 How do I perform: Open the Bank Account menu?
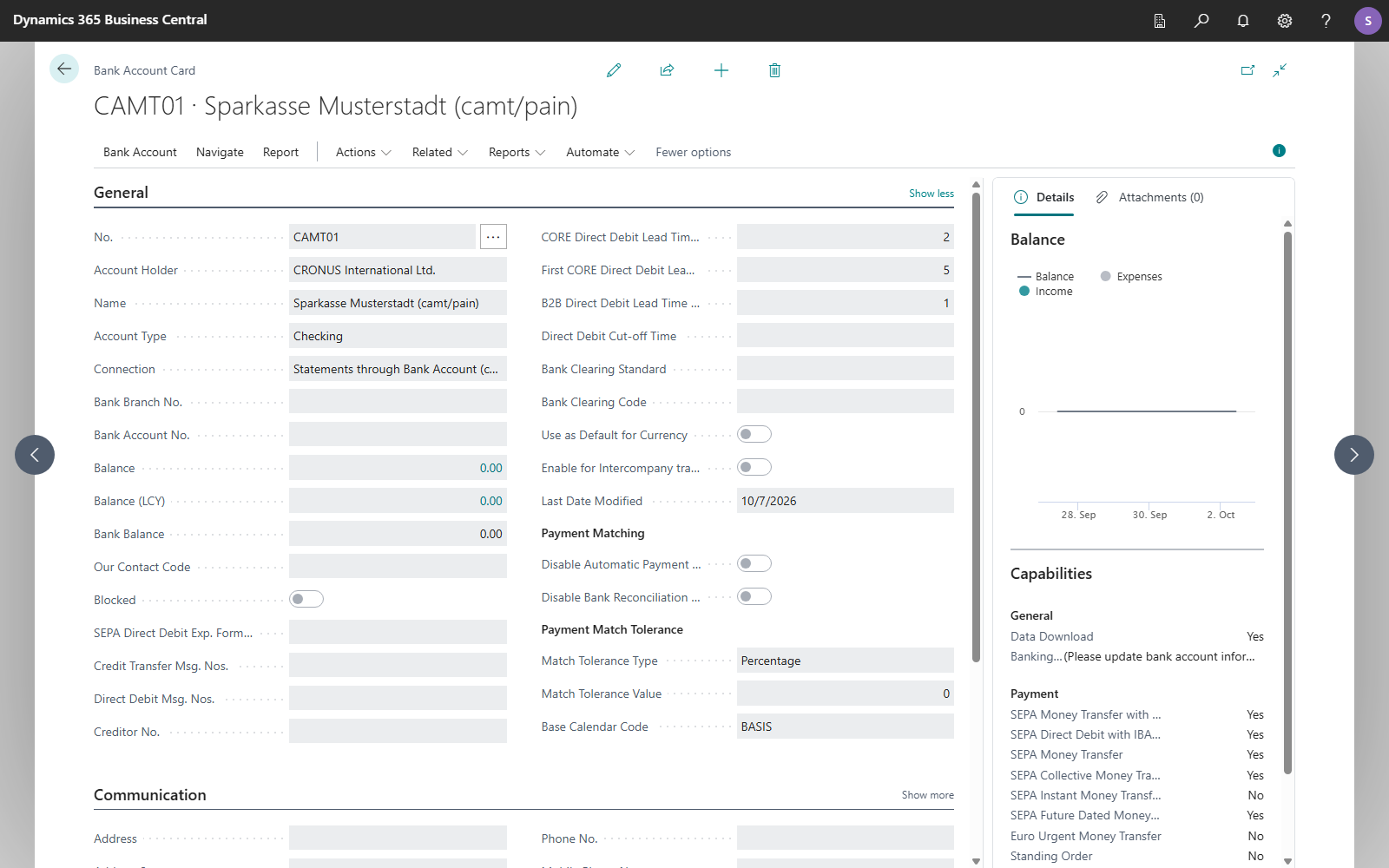(140, 152)
